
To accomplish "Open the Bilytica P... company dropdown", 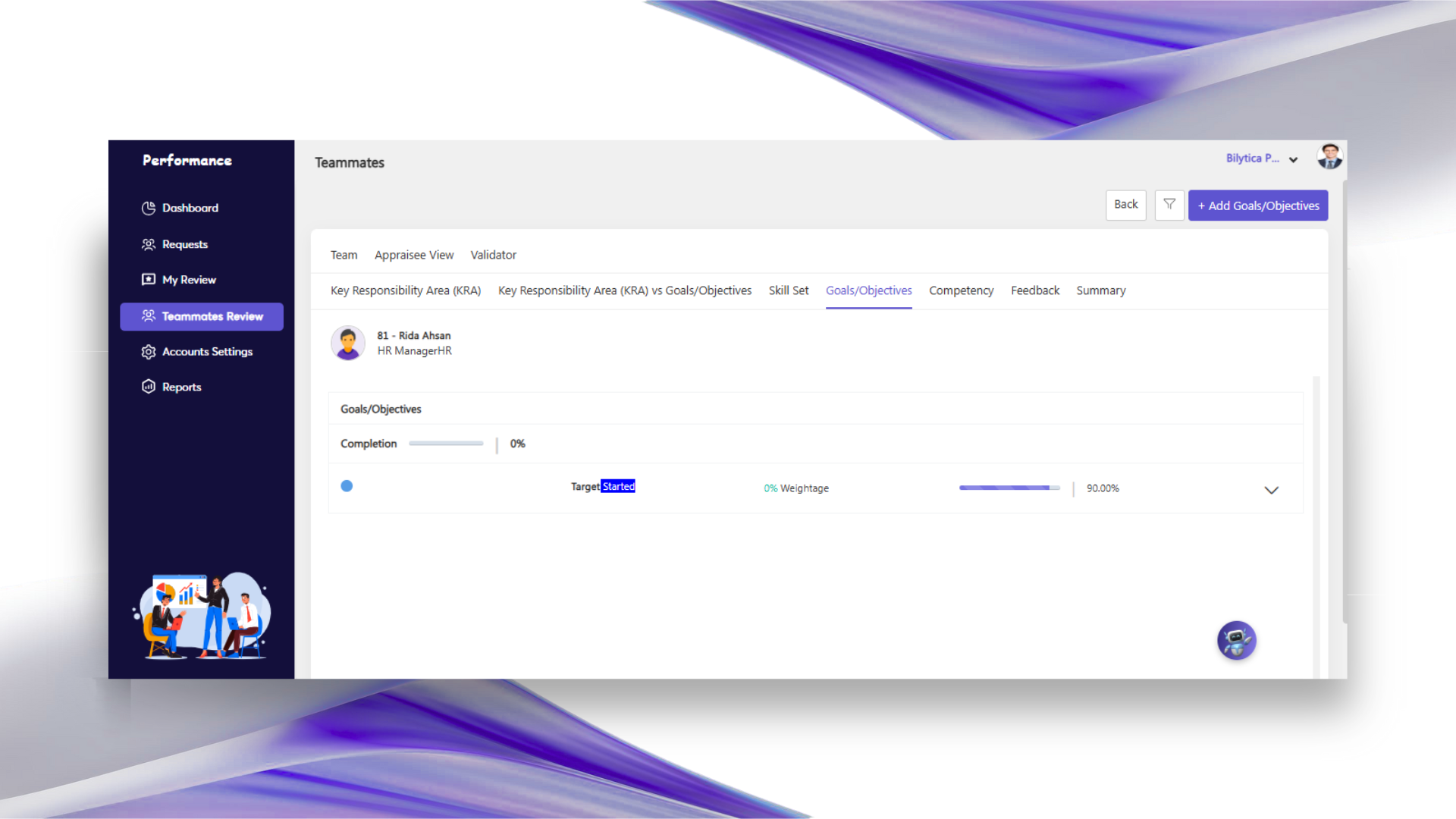I will pos(1262,158).
